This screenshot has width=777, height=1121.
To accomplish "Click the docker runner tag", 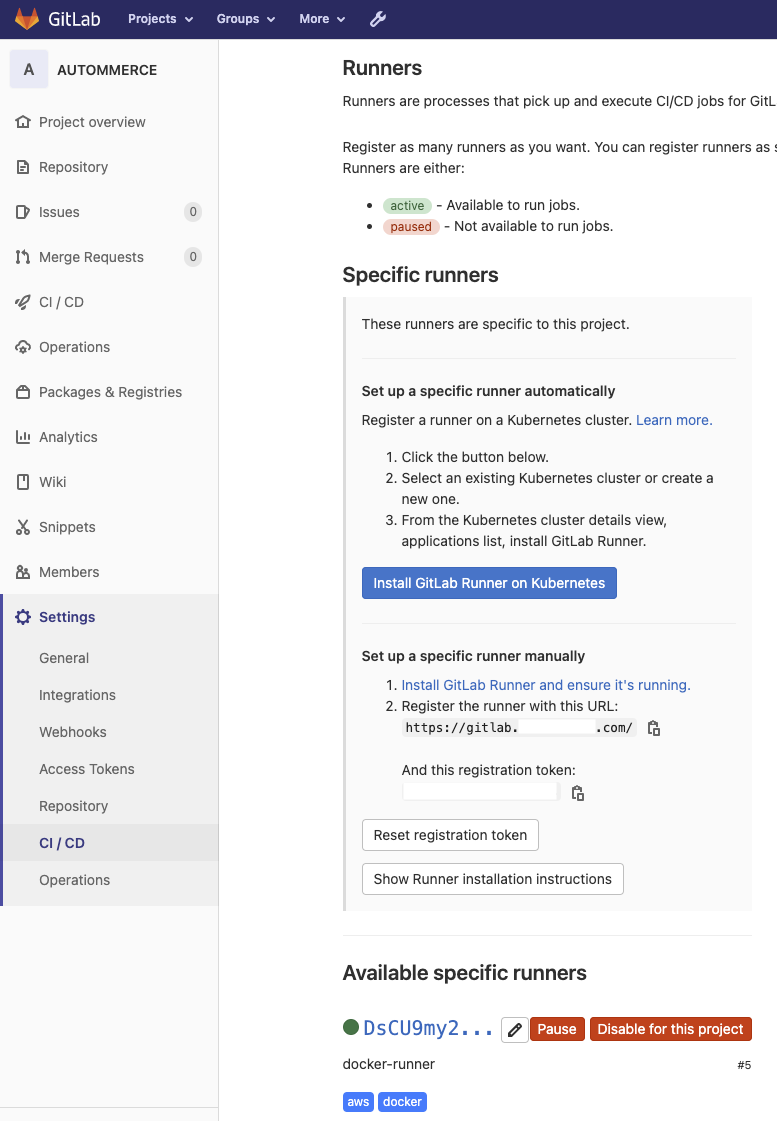I will coord(402,1102).
